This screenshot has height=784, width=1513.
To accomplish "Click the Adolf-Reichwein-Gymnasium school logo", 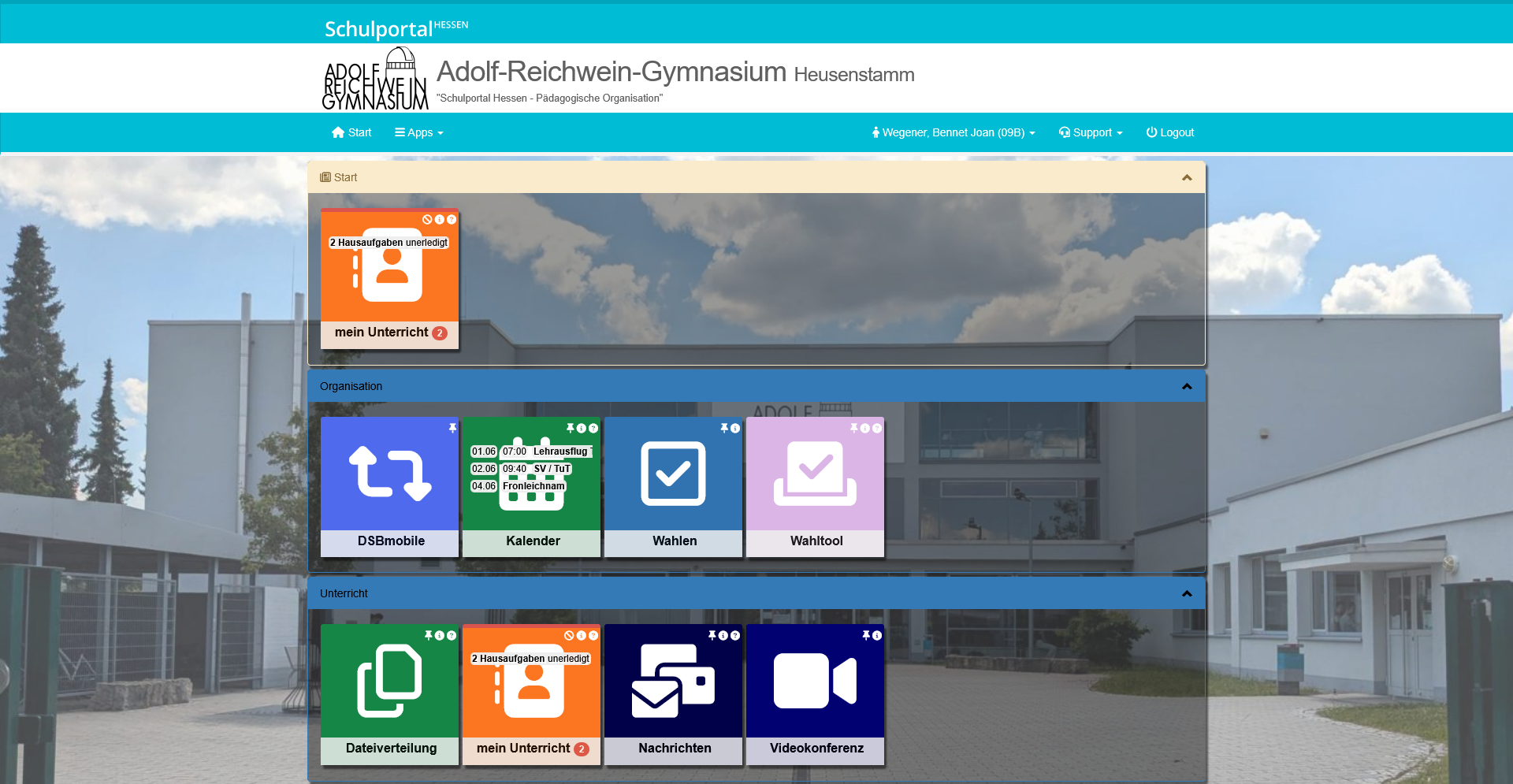I will [375, 78].
